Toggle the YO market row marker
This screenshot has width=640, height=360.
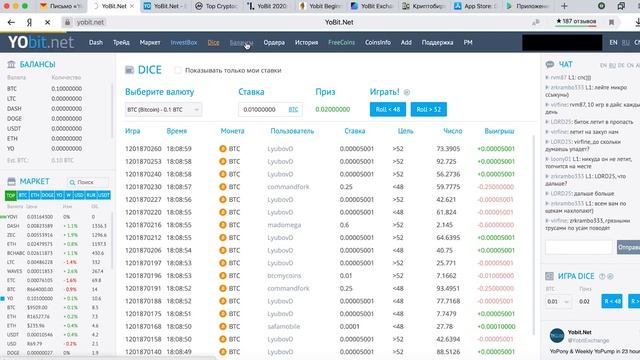tap(2, 298)
